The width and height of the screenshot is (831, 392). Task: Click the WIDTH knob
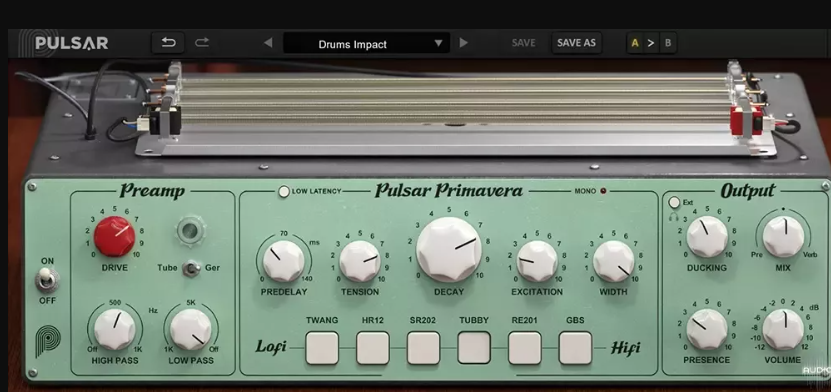tap(614, 261)
